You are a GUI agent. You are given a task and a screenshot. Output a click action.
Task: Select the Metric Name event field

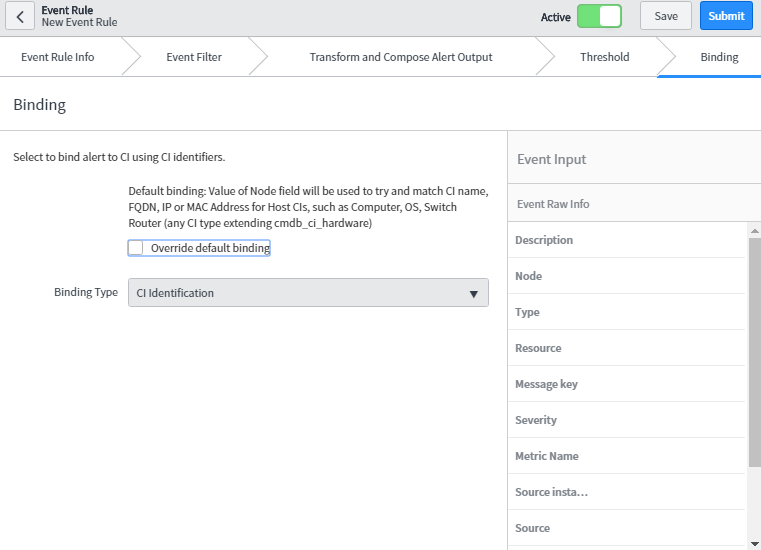click(547, 456)
